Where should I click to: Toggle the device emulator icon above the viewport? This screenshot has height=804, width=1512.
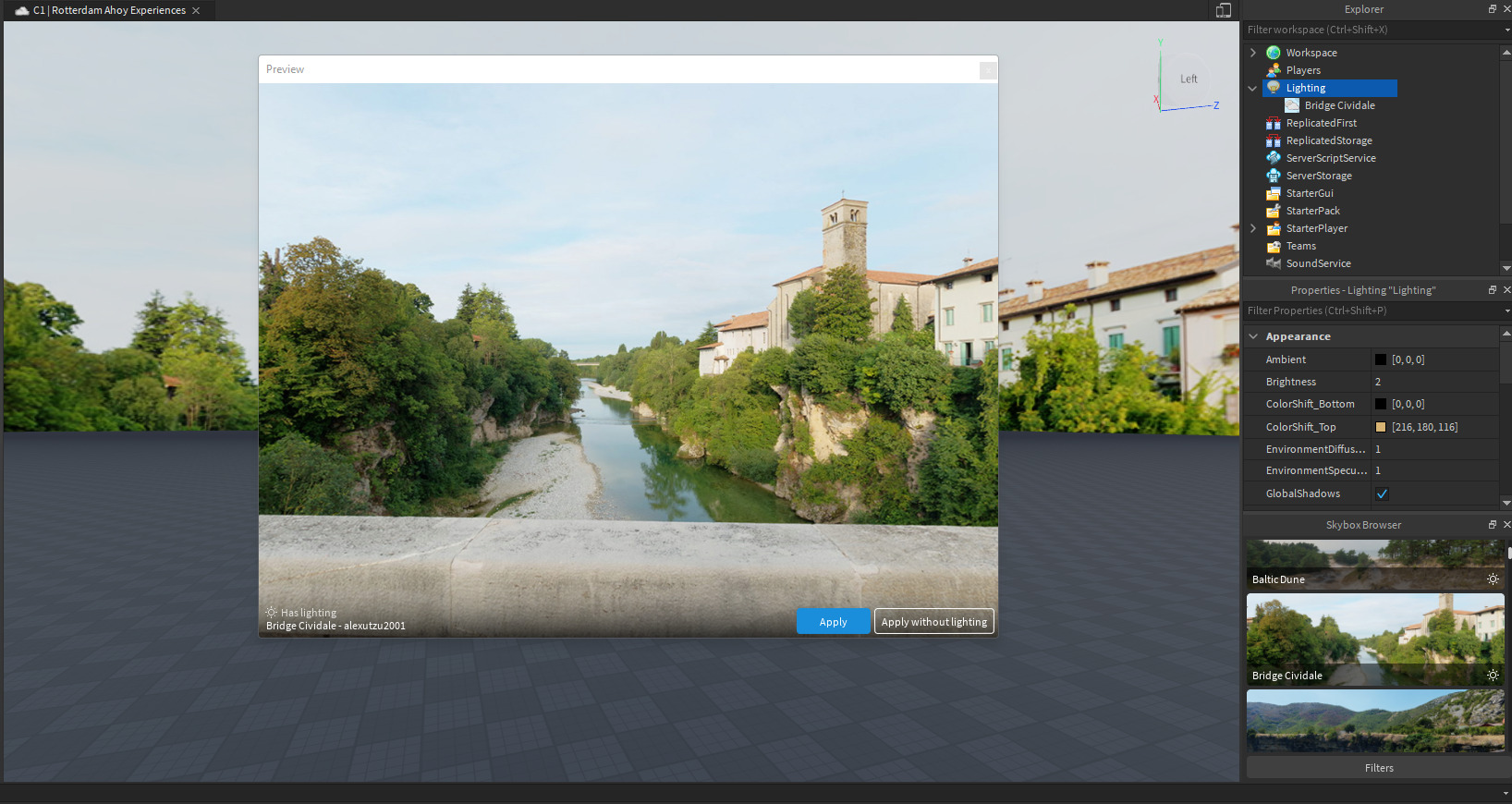point(1223,10)
